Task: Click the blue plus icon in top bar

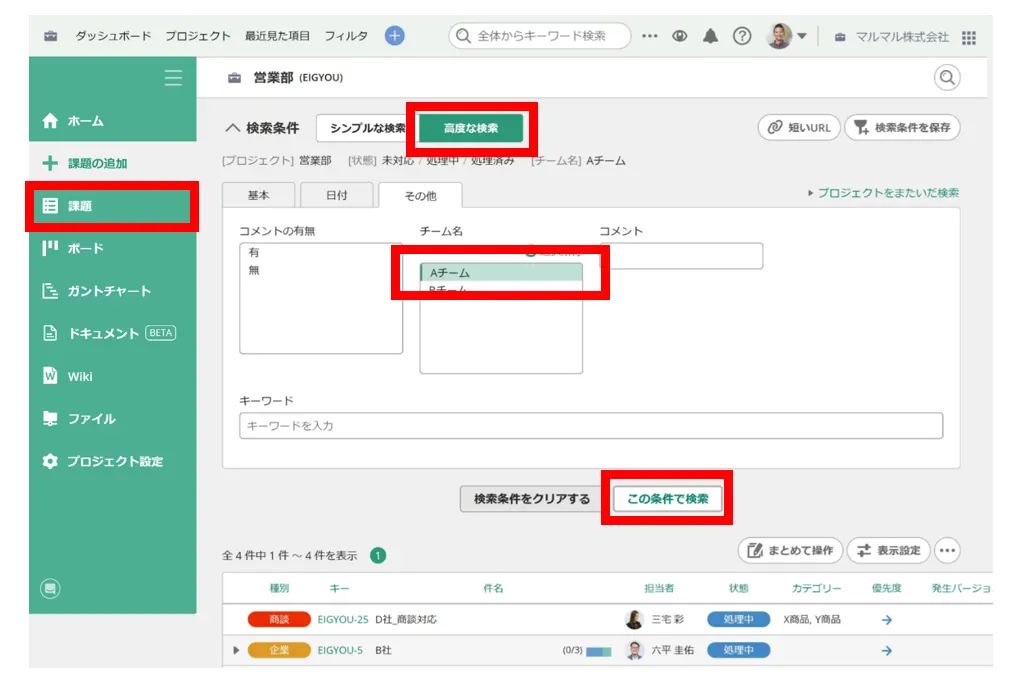Action: click(x=395, y=36)
